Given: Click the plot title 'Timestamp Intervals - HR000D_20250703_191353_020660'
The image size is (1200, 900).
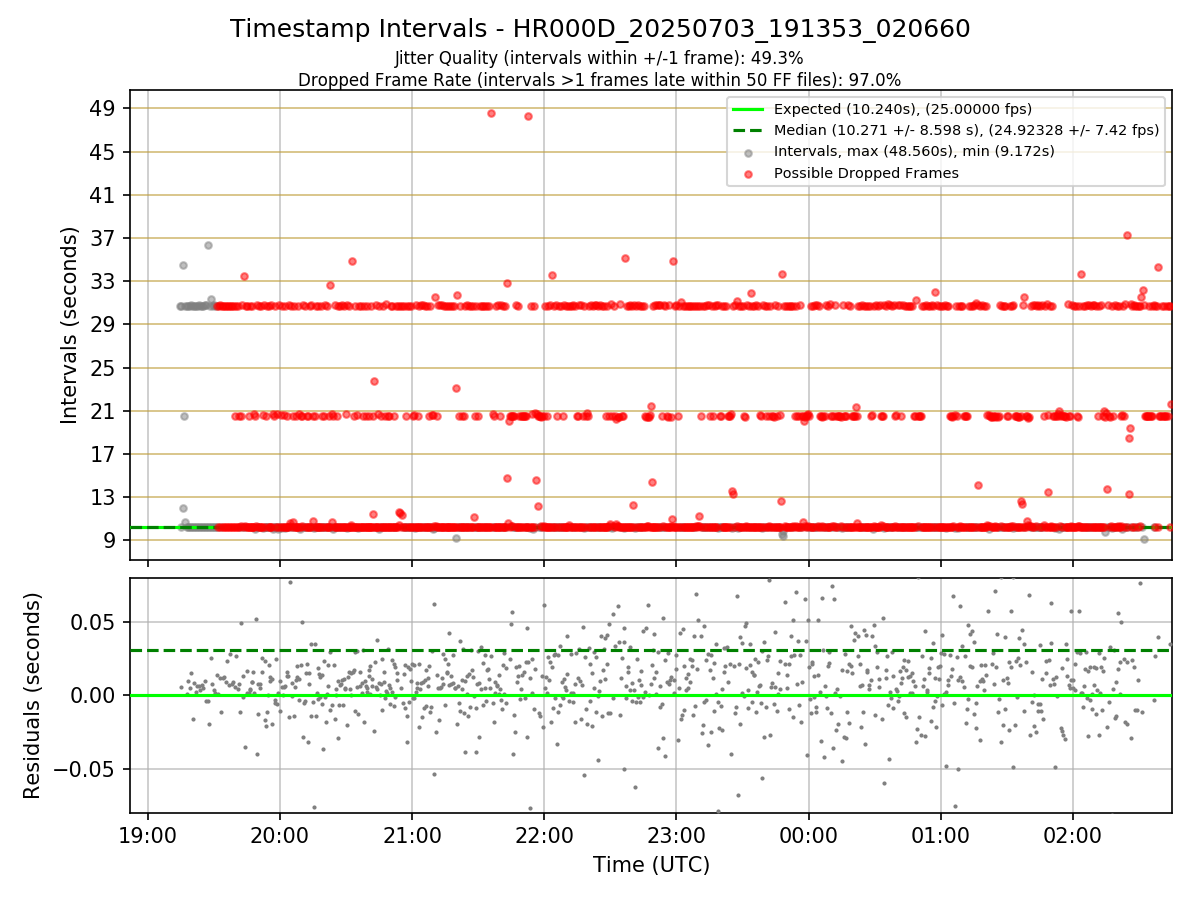Looking at the screenshot, I should [x=600, y=29].
